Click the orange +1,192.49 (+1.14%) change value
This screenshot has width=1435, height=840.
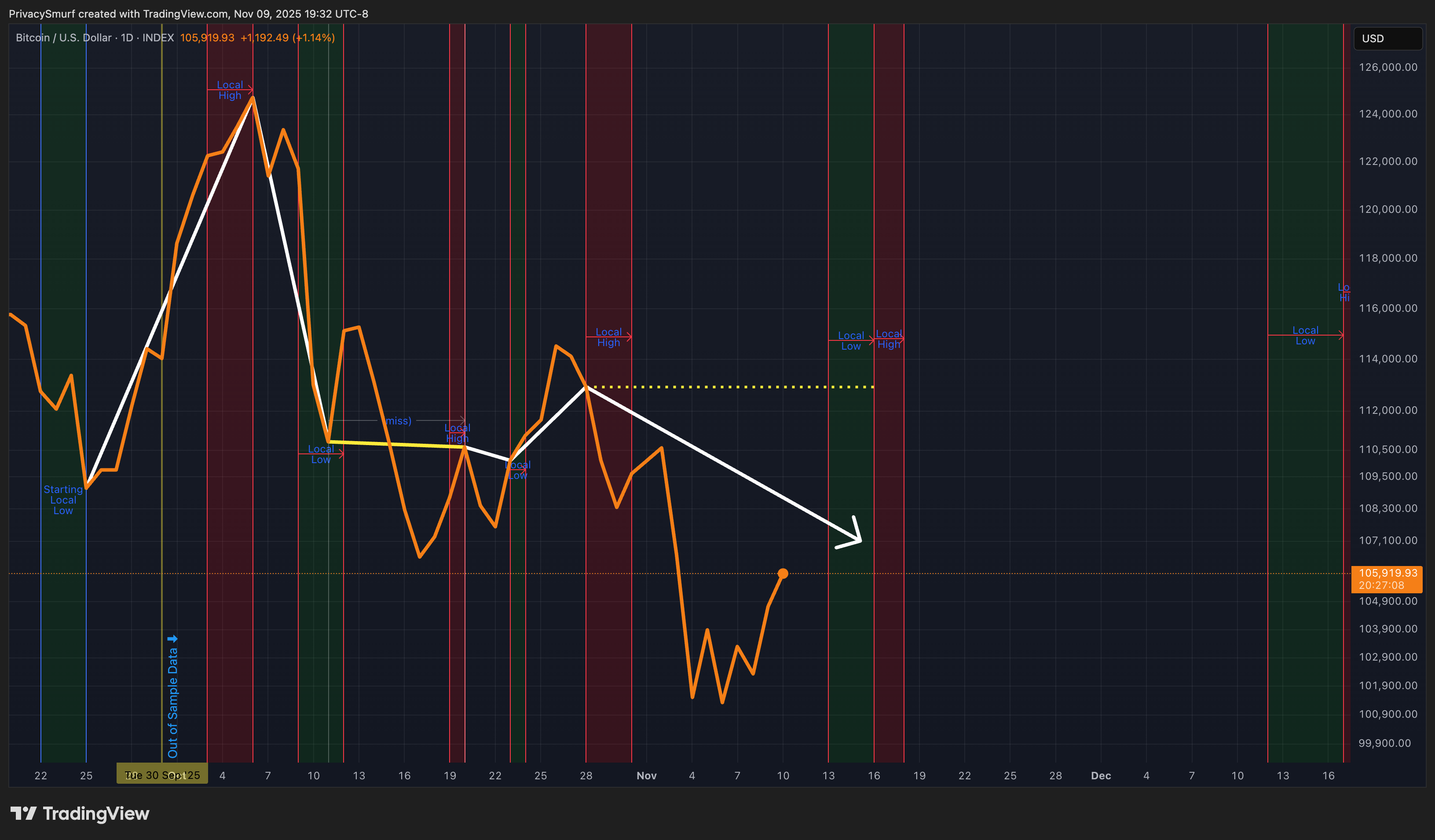click(x=287, y=37)
